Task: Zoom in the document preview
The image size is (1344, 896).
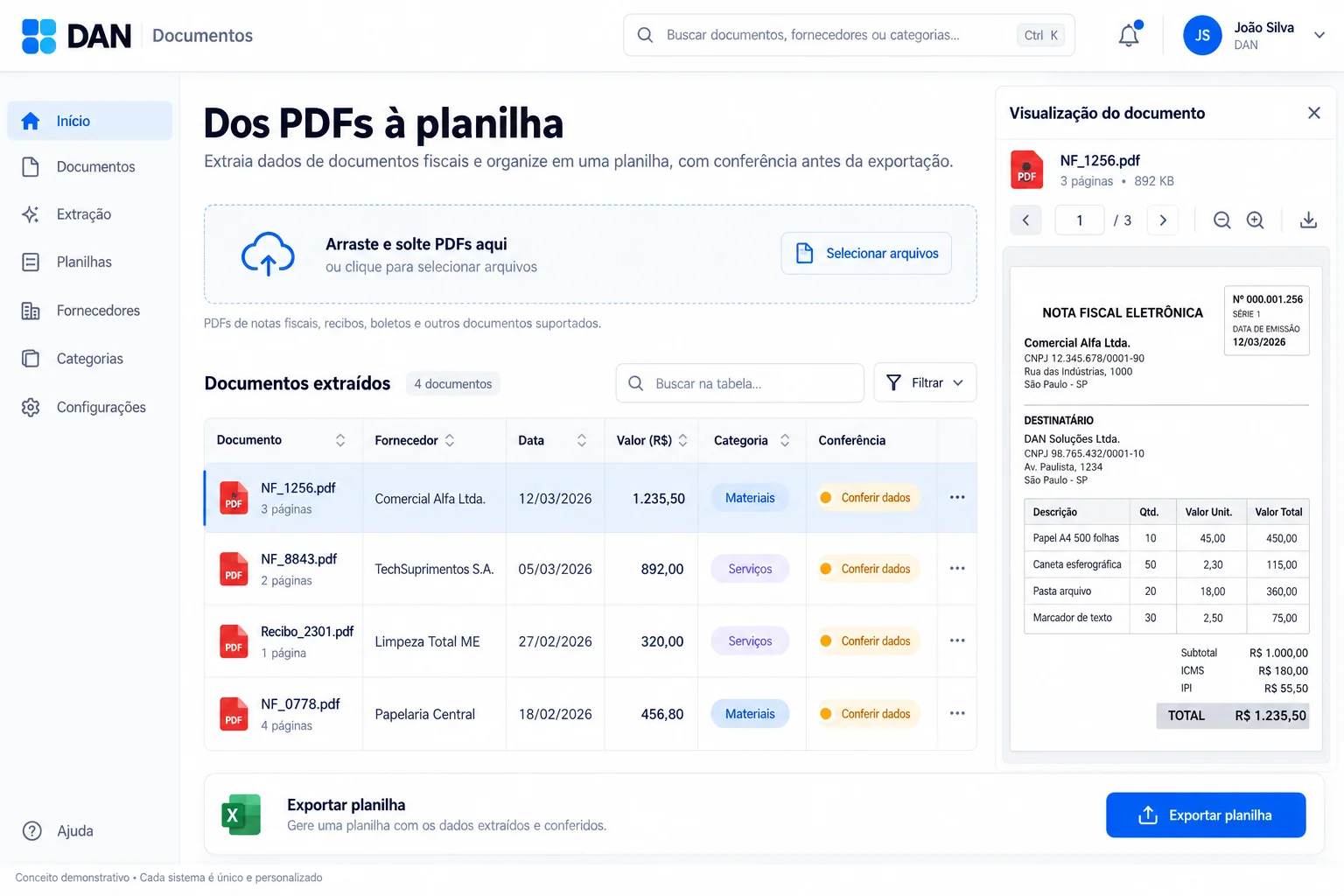Action: click(x=1256, y=220)
